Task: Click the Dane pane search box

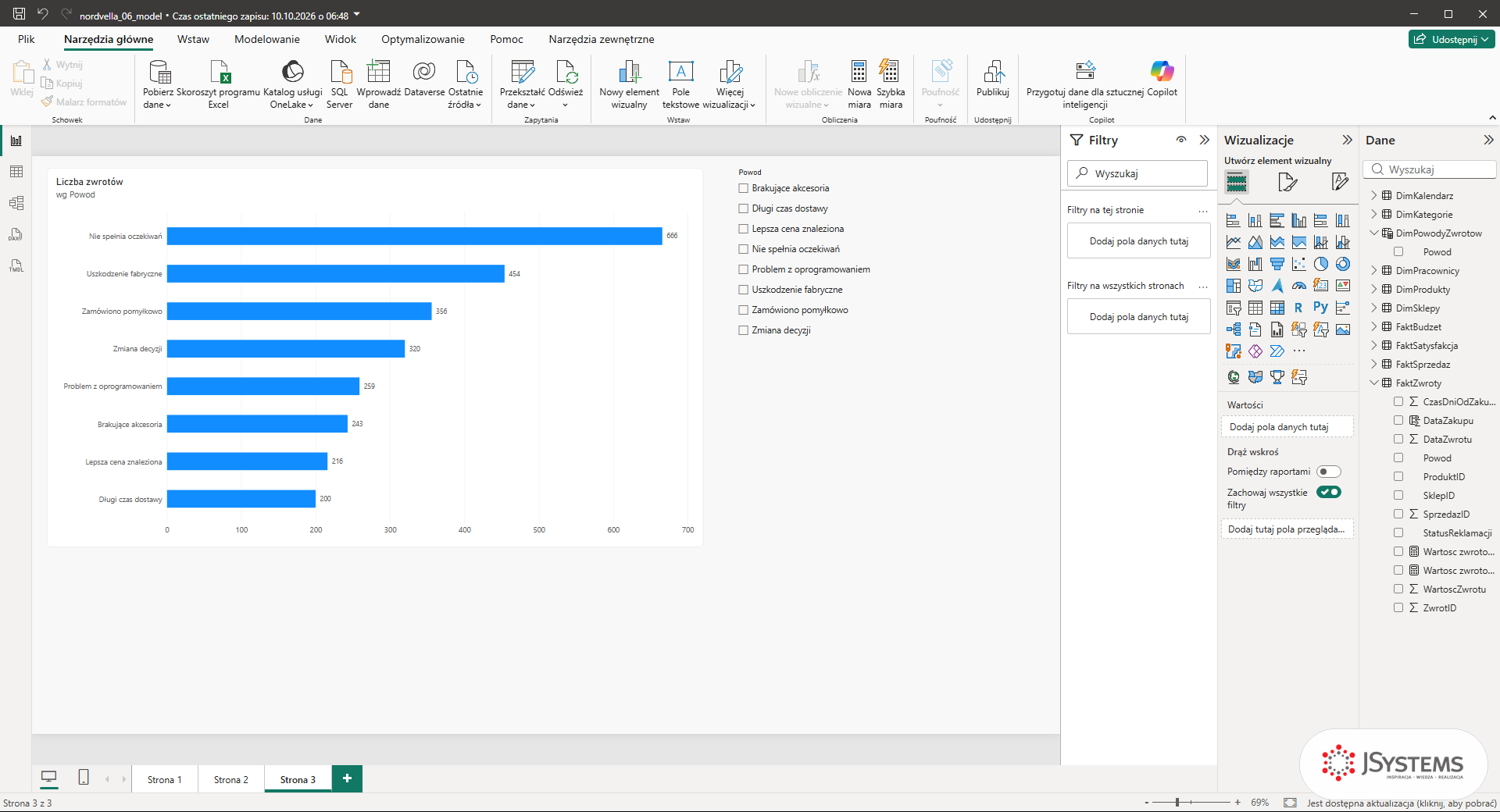Action: 1430,169
